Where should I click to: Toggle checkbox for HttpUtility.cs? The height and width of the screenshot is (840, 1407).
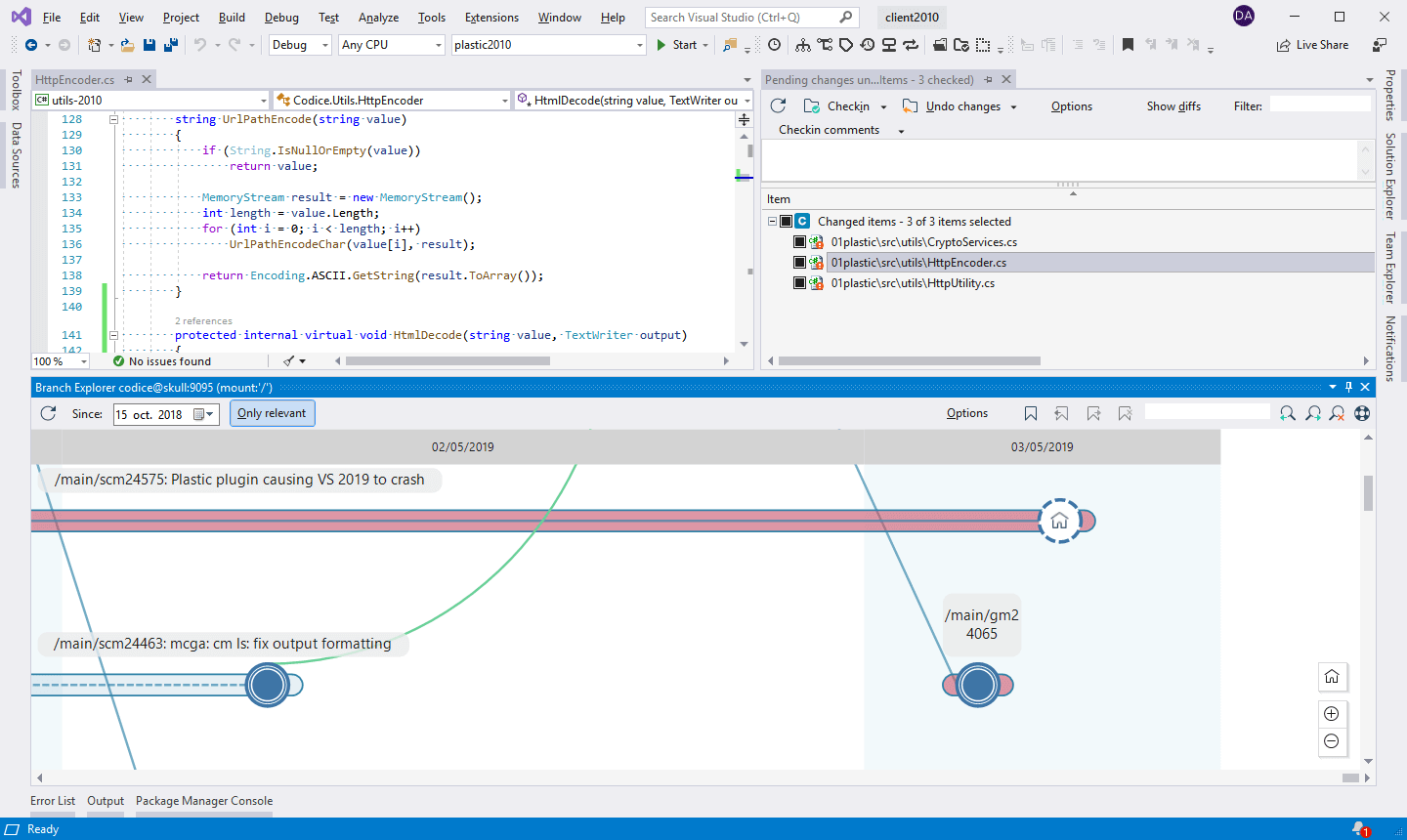(x=799, y=283)
